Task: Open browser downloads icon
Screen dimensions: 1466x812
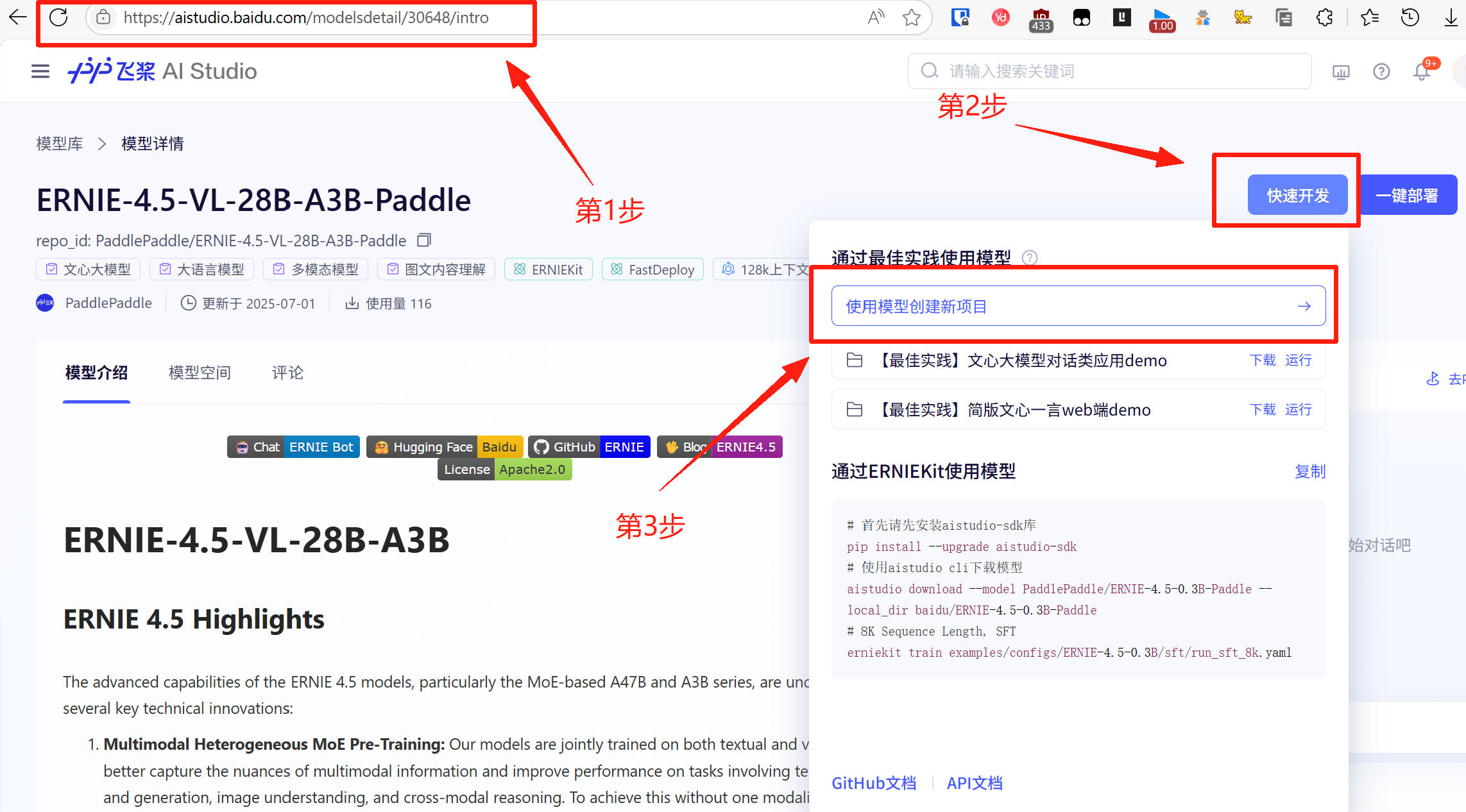Action: pyautogui.click(x=1451, y=17)
